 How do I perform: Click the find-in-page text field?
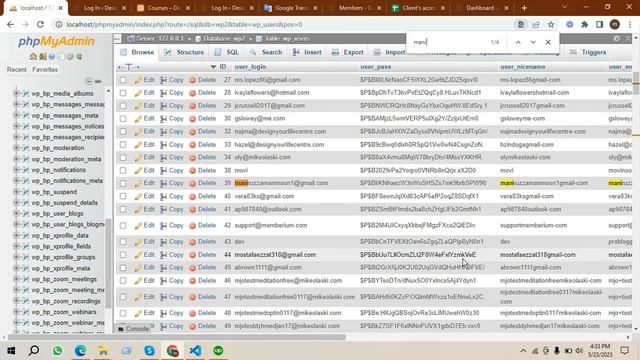449,42
